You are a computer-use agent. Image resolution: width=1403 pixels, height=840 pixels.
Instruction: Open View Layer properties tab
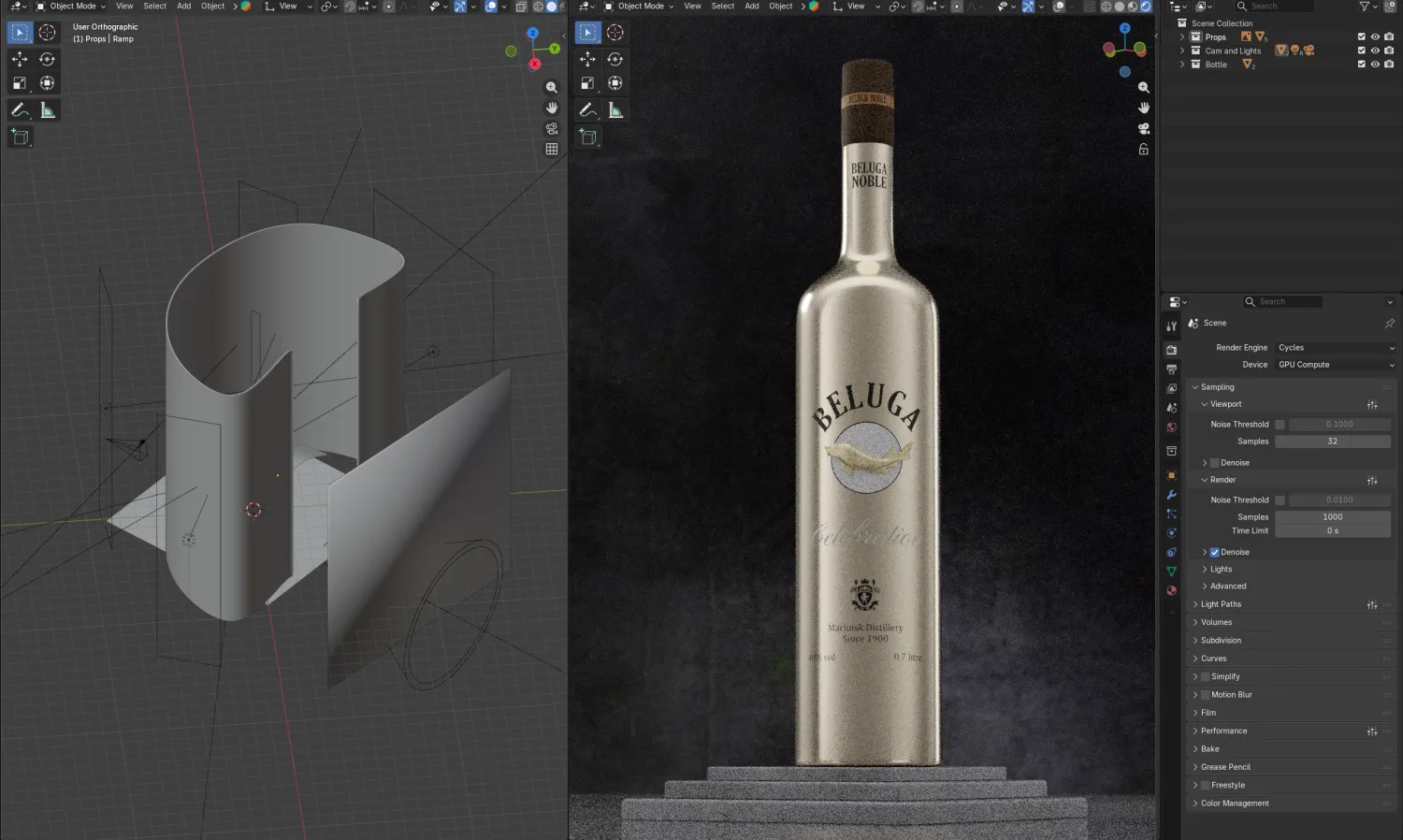point(1171,388)
